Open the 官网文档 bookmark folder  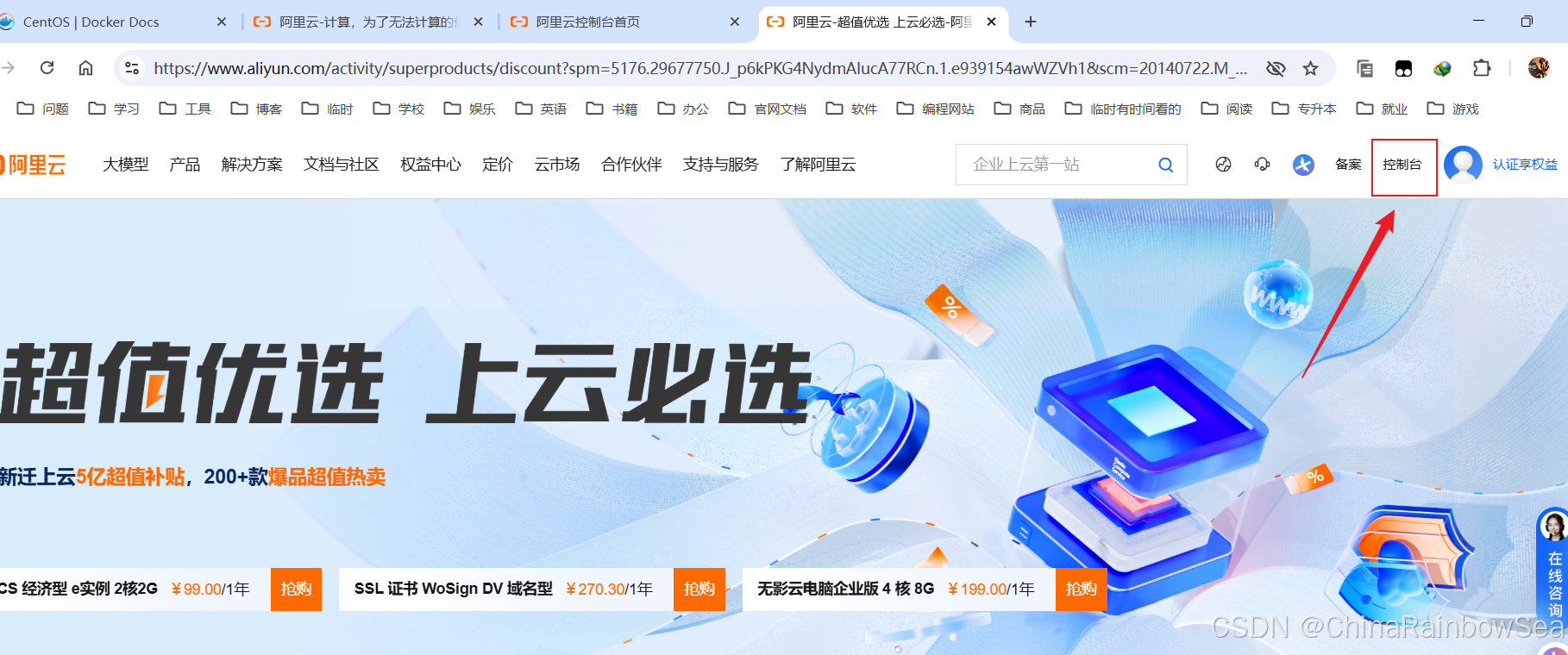pyautogui.click(x=768, y=109)
